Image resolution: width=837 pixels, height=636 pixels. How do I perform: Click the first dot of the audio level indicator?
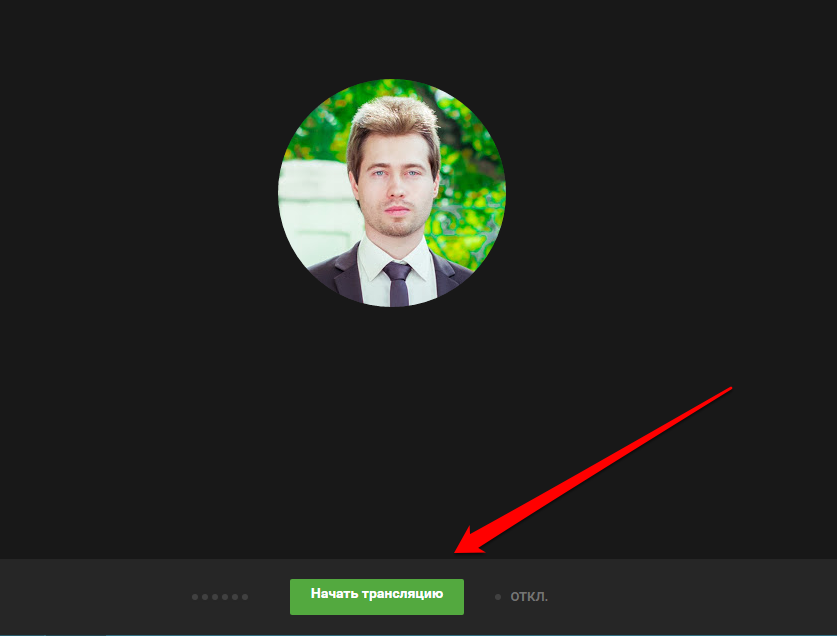pyautogui.click(x=195, y=597)
